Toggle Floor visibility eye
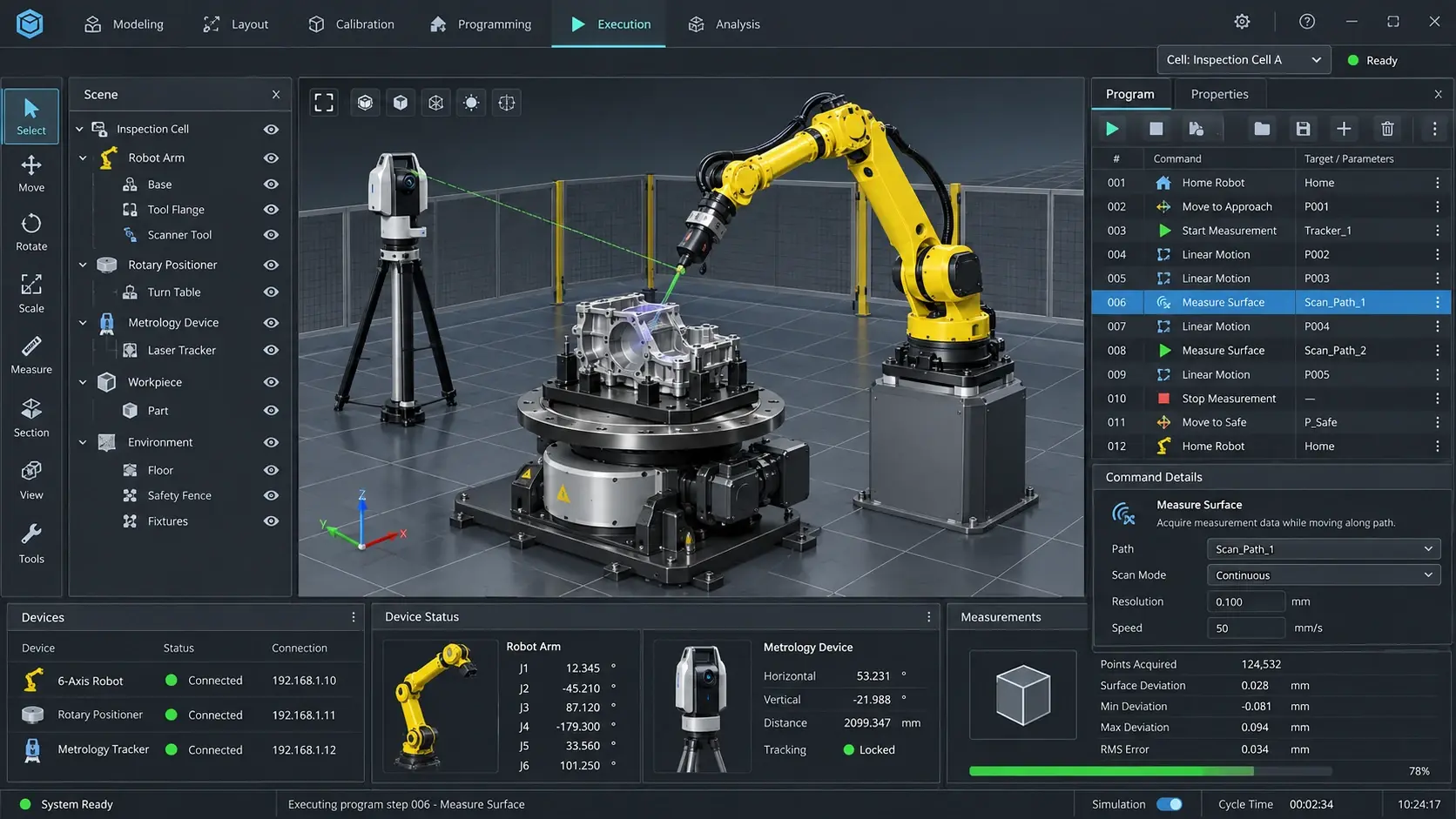 (271, 470)
